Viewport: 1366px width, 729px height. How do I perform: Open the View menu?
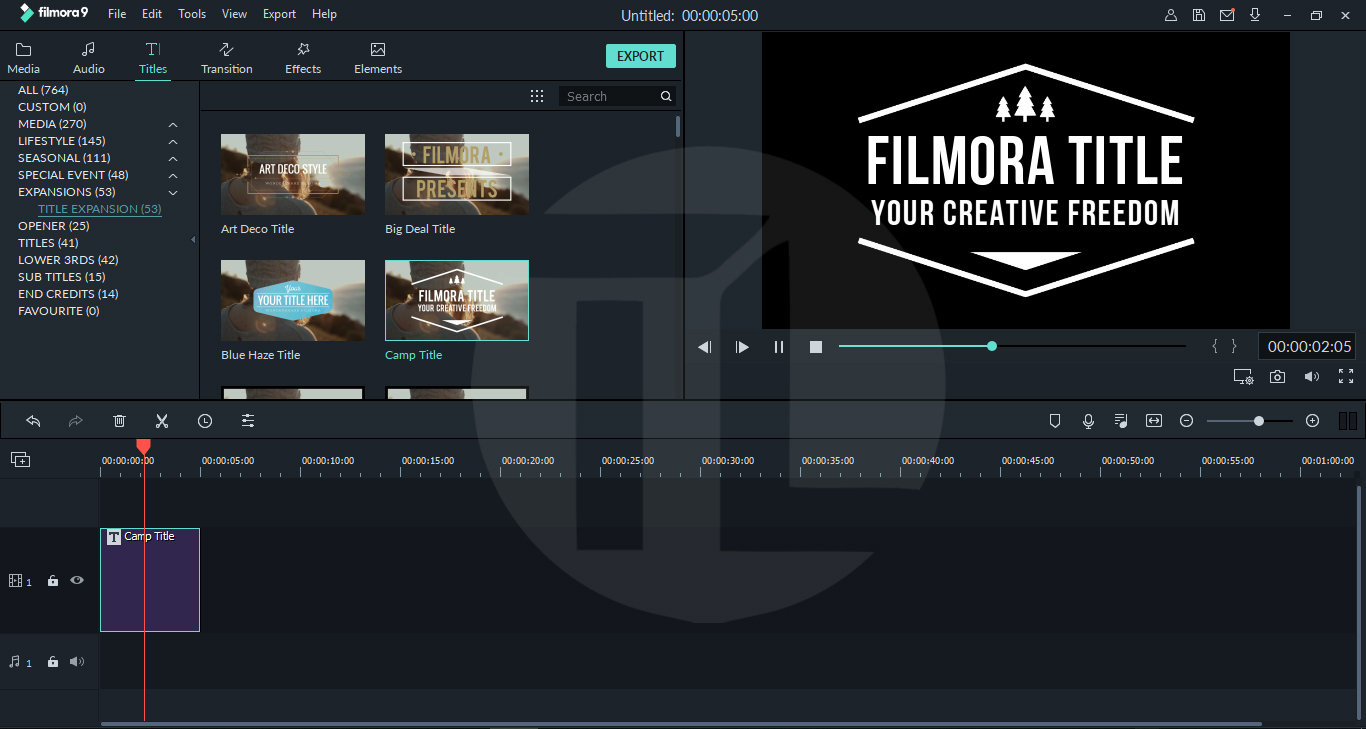tap(235, 14)
